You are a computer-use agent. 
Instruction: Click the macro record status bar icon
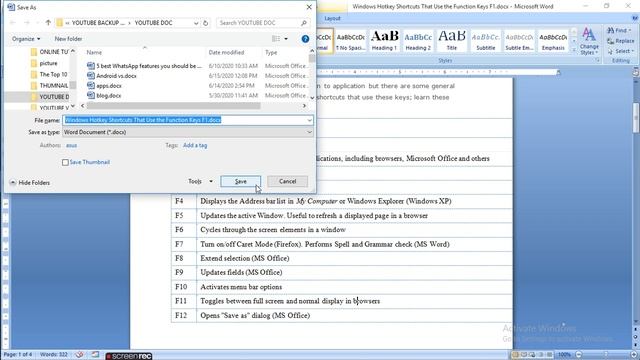pyautogui.click(x=95, y=355)
